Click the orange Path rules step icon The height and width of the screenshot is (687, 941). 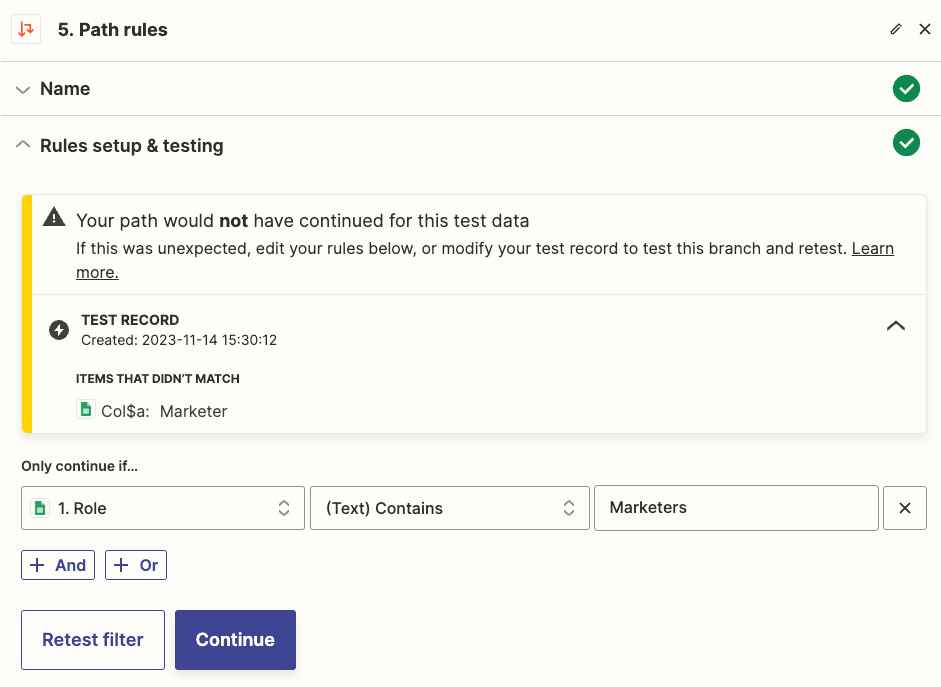click(26, 29)
